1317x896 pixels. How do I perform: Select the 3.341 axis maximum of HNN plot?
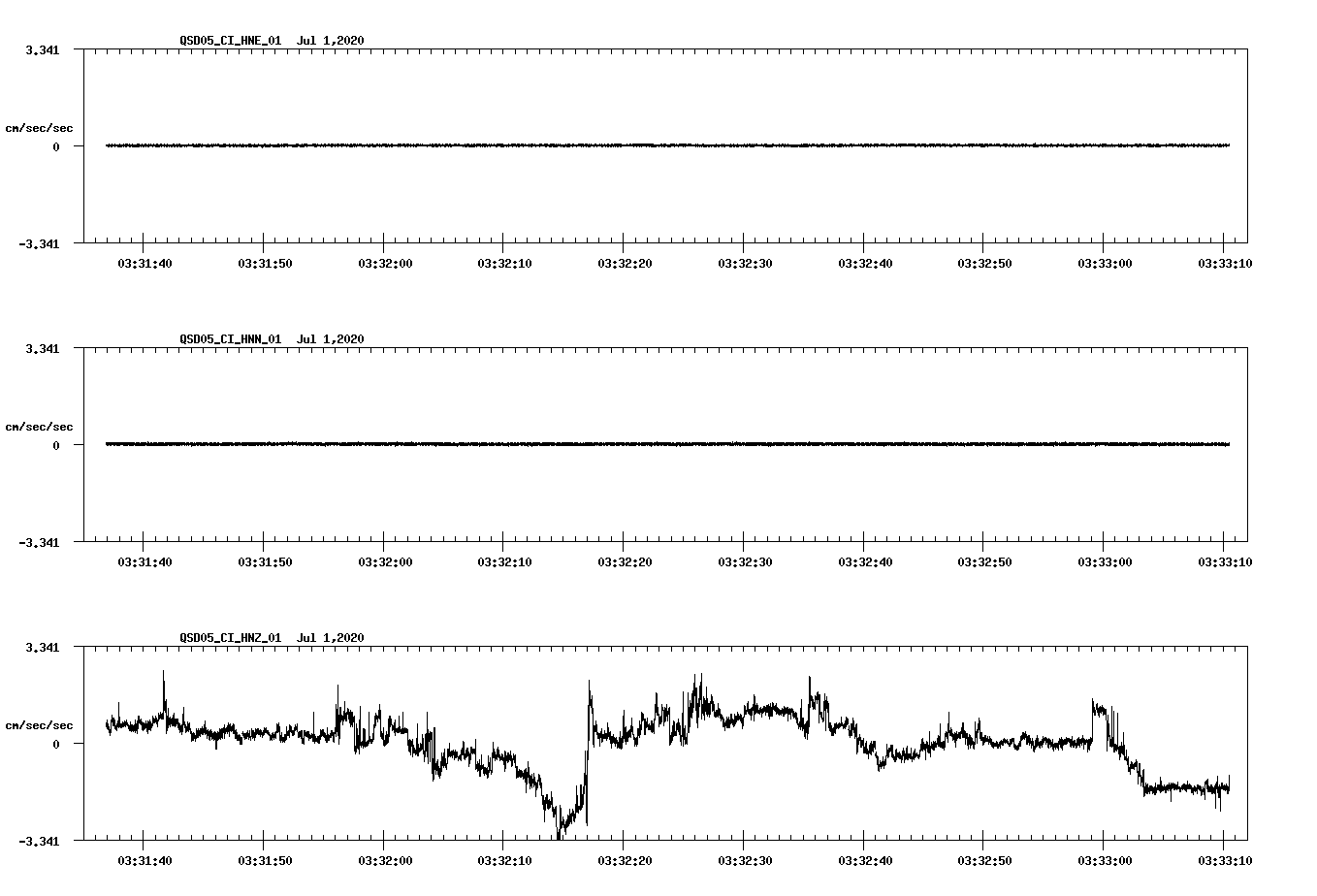43,349
